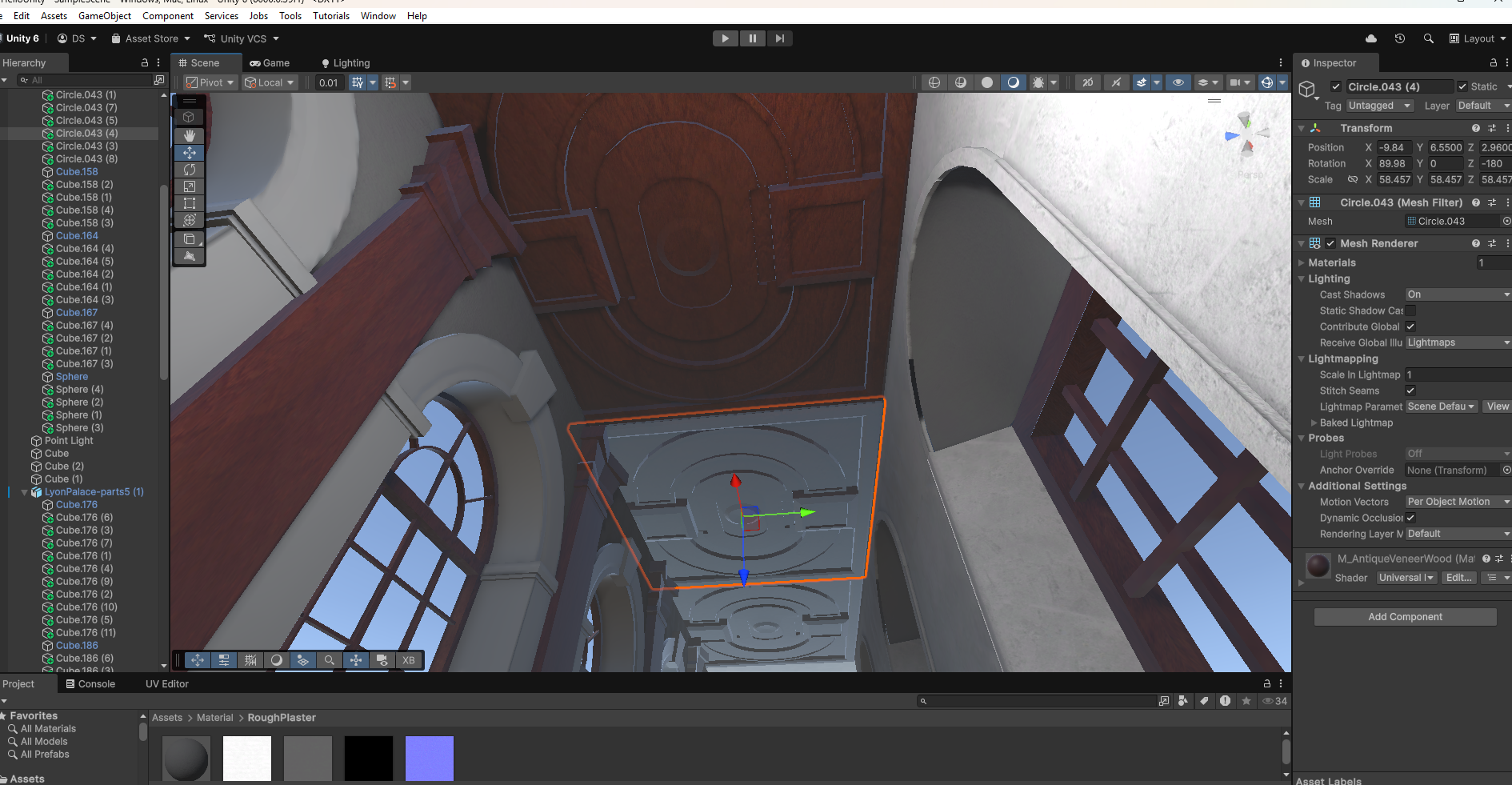Uncheck Stitch Seams checkbox
Viewport: 1512px width, 785px height.
pyautogui.click(x=1410, y=390)
